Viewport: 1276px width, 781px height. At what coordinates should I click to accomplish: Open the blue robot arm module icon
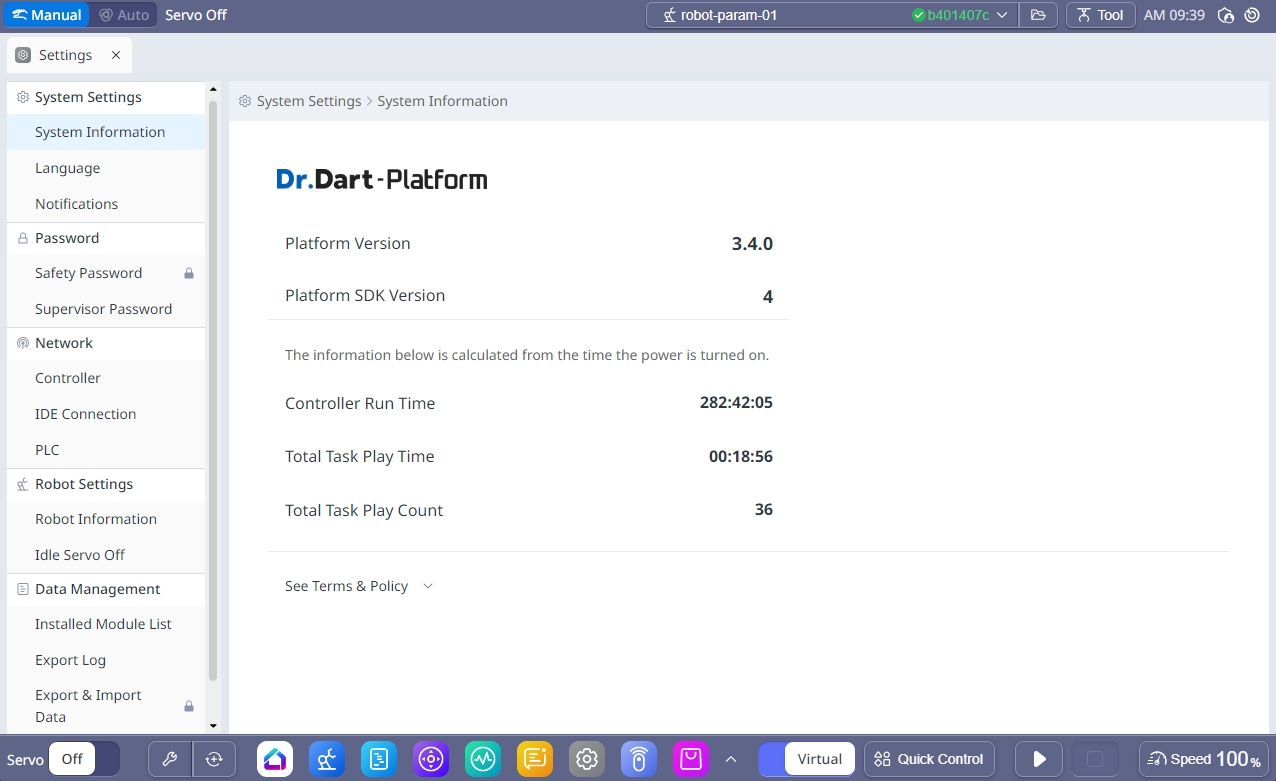[327, 759]
